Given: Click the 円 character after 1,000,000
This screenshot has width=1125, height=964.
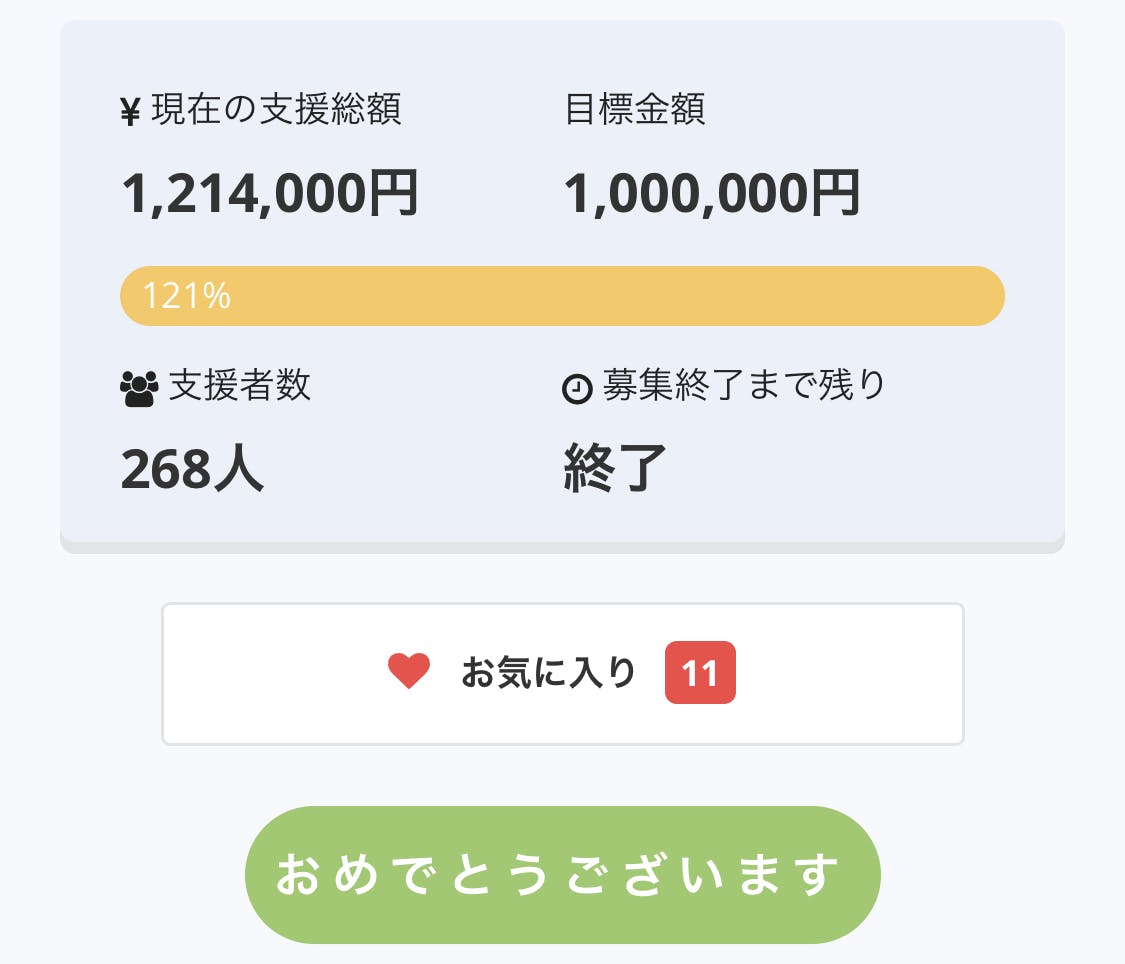Looking at the screenshot, I should coord(835,193).
